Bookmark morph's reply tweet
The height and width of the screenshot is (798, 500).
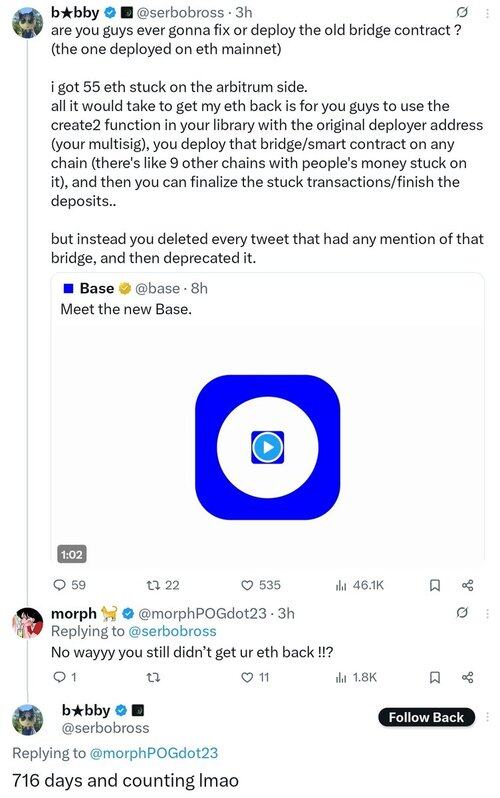[435, 677]
